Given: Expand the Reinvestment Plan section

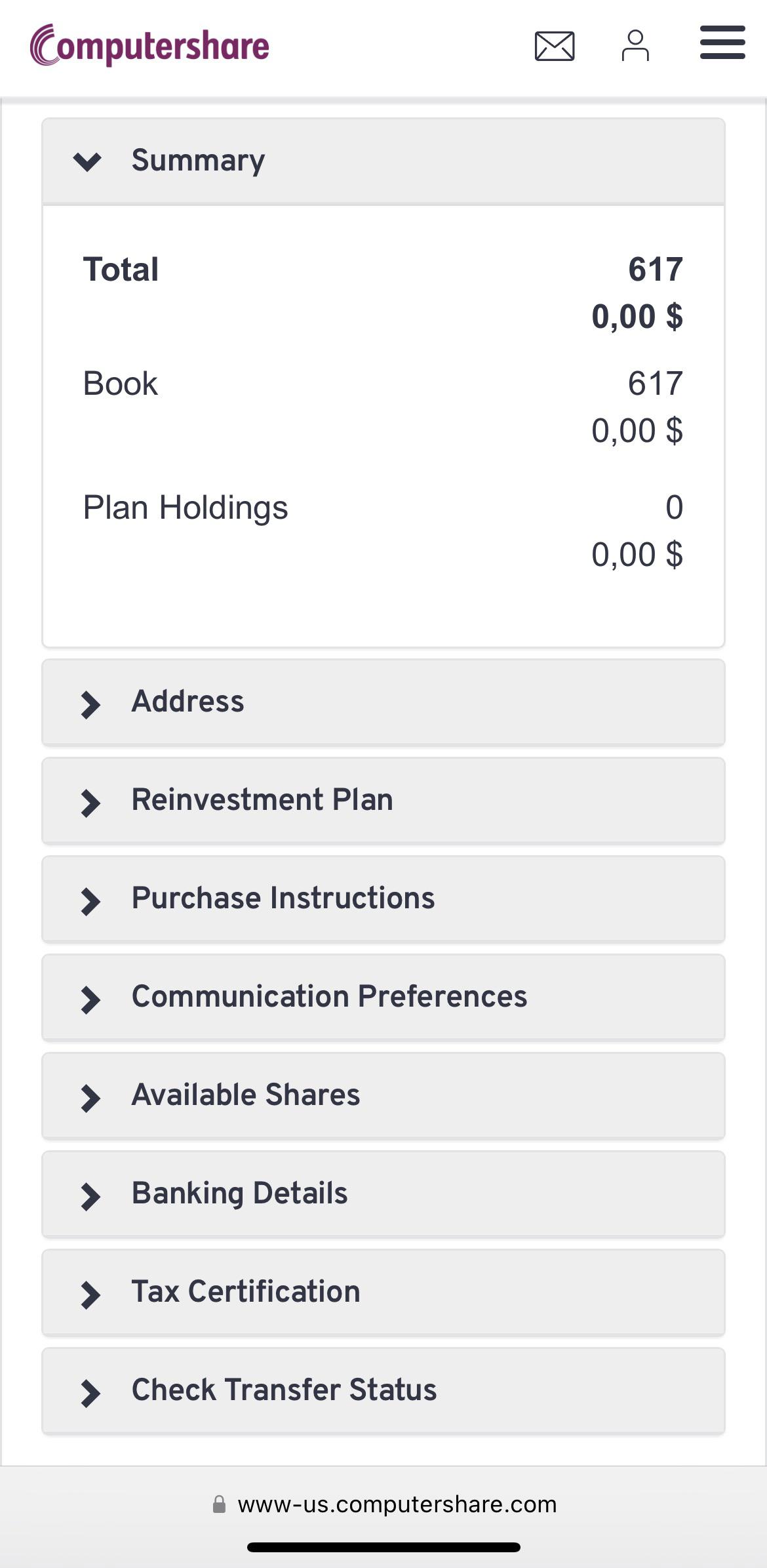Looking at the screenshot, I should tap(383, 800).
